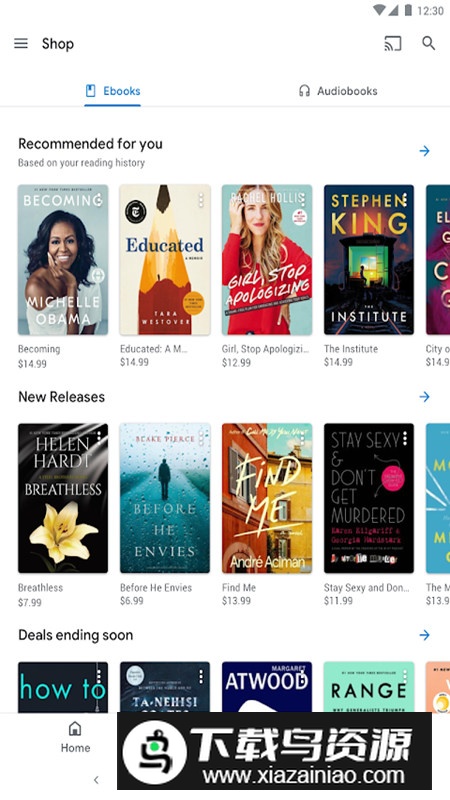Tap the Home icon in bottom bar
This screenshot has width=450, height=800.
coord(75,737)
